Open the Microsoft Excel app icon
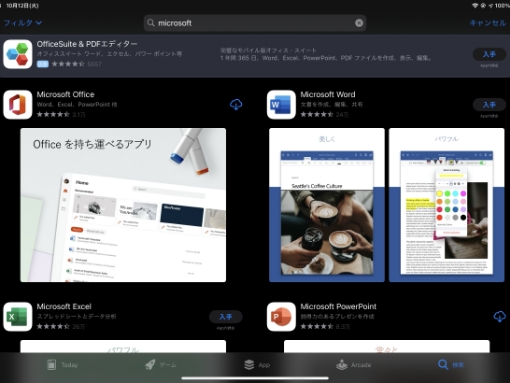Screen dimensions: 510x383 [18, 317]
